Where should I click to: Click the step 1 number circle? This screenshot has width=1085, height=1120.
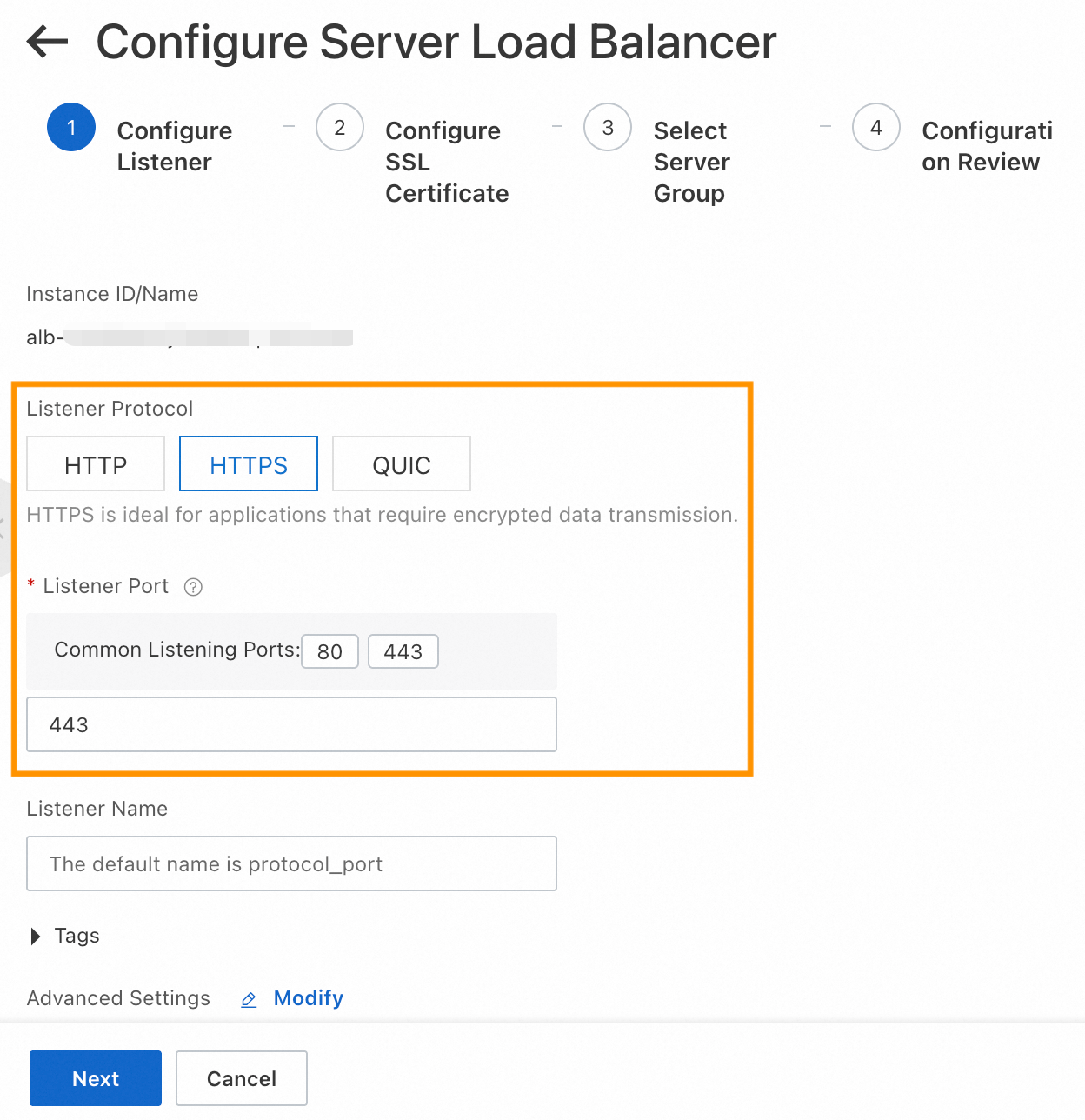click(x=71, y=128)
